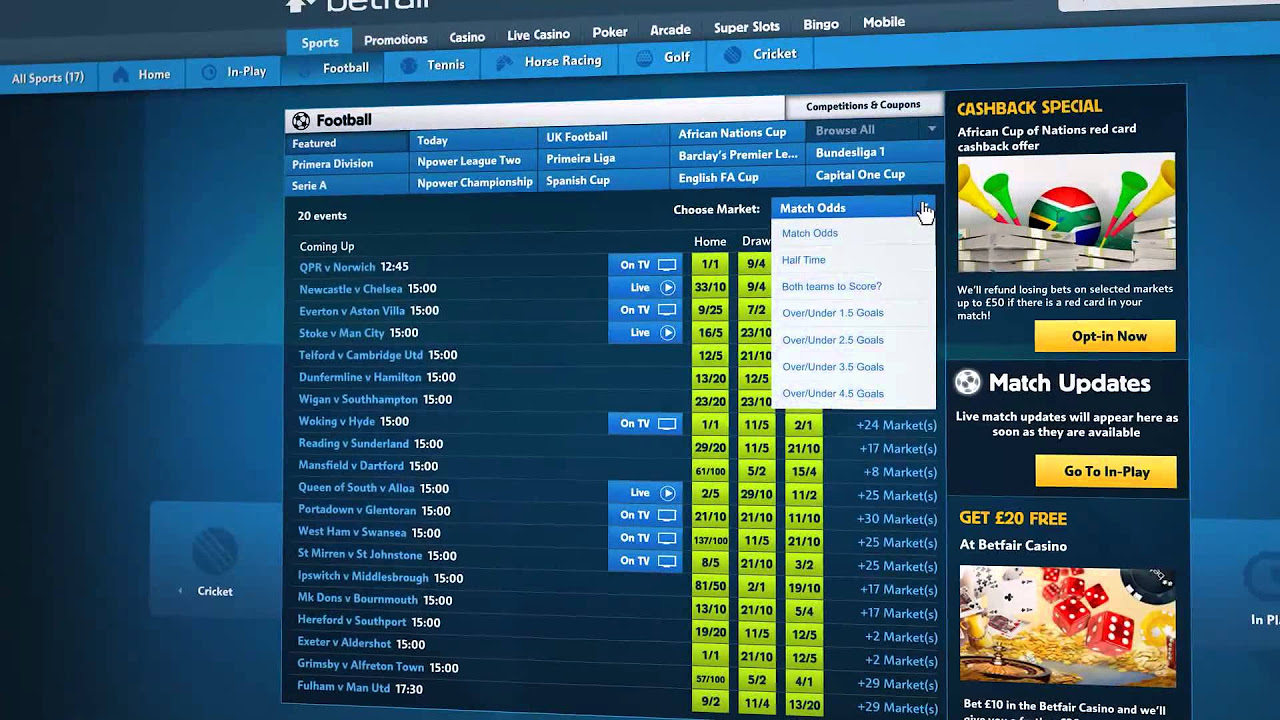Open the Mobile tab
1280x720 pixels.
pyautogui.click(x=884, y=22)
